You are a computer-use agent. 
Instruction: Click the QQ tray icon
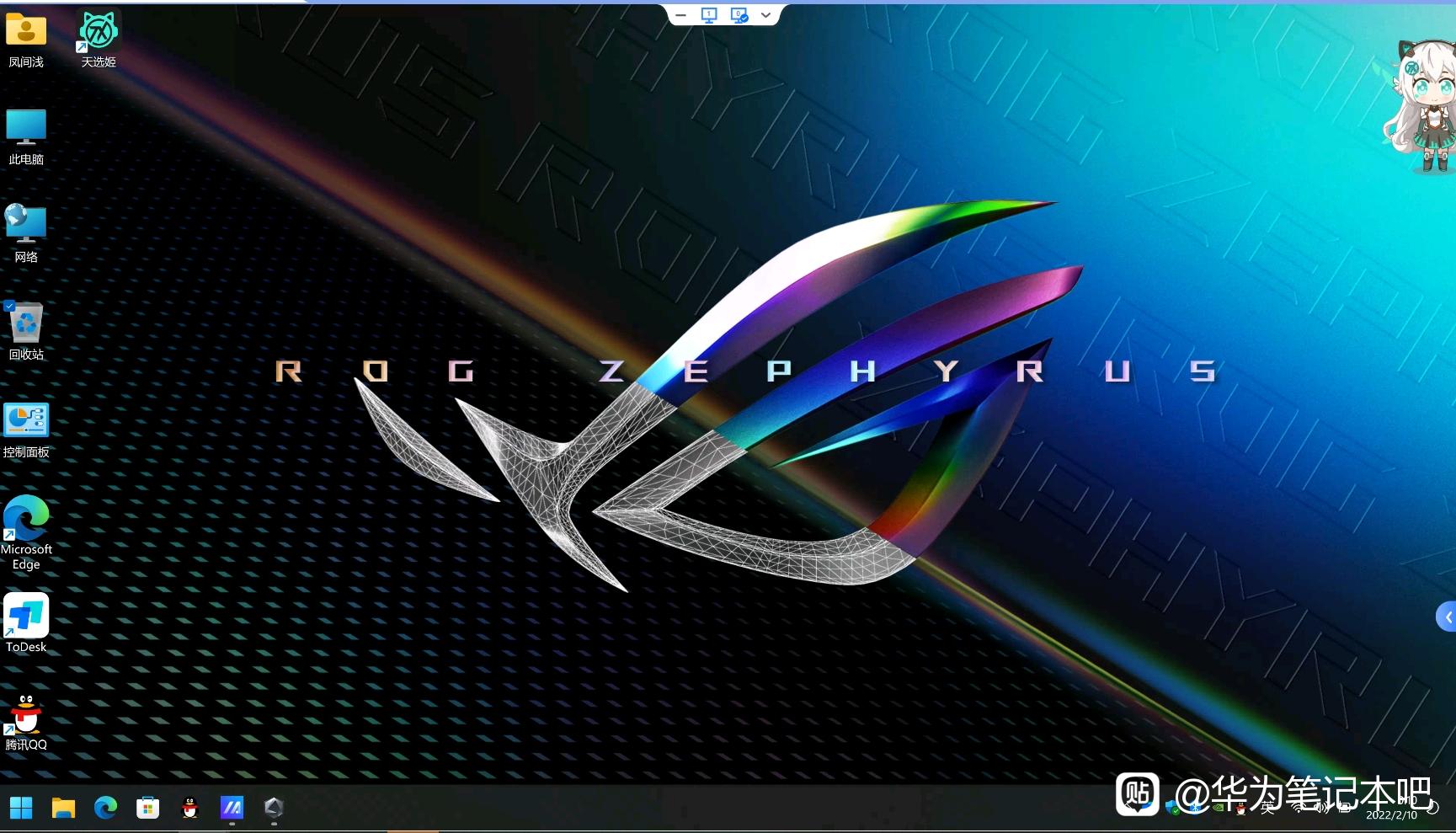point(1240,809)
